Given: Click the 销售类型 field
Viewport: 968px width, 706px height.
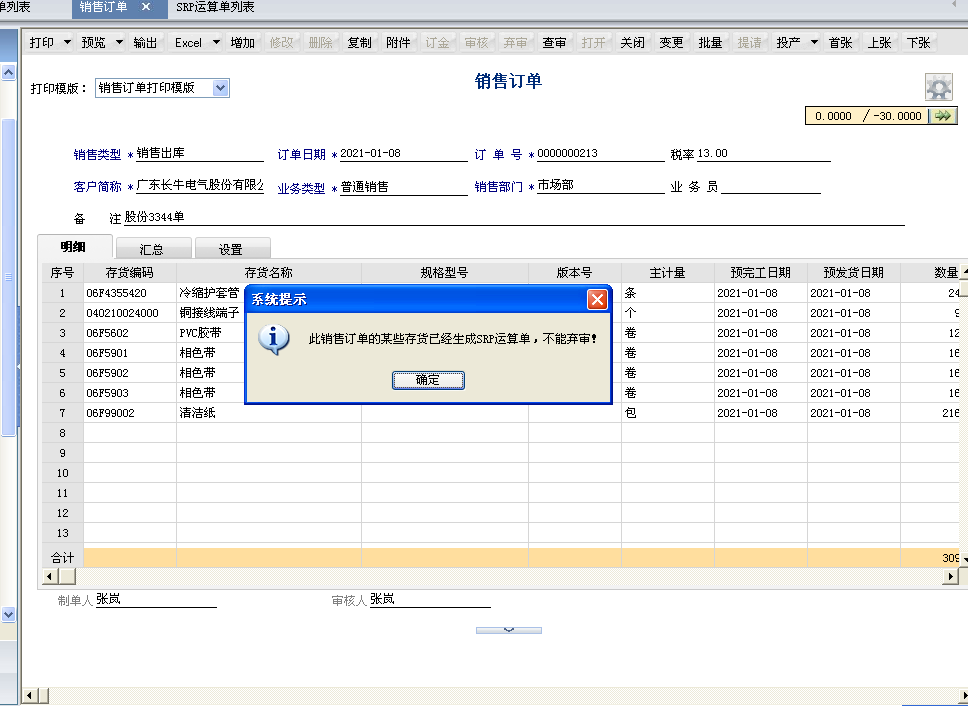Looking at the screenshot, I should click(199, 154).
